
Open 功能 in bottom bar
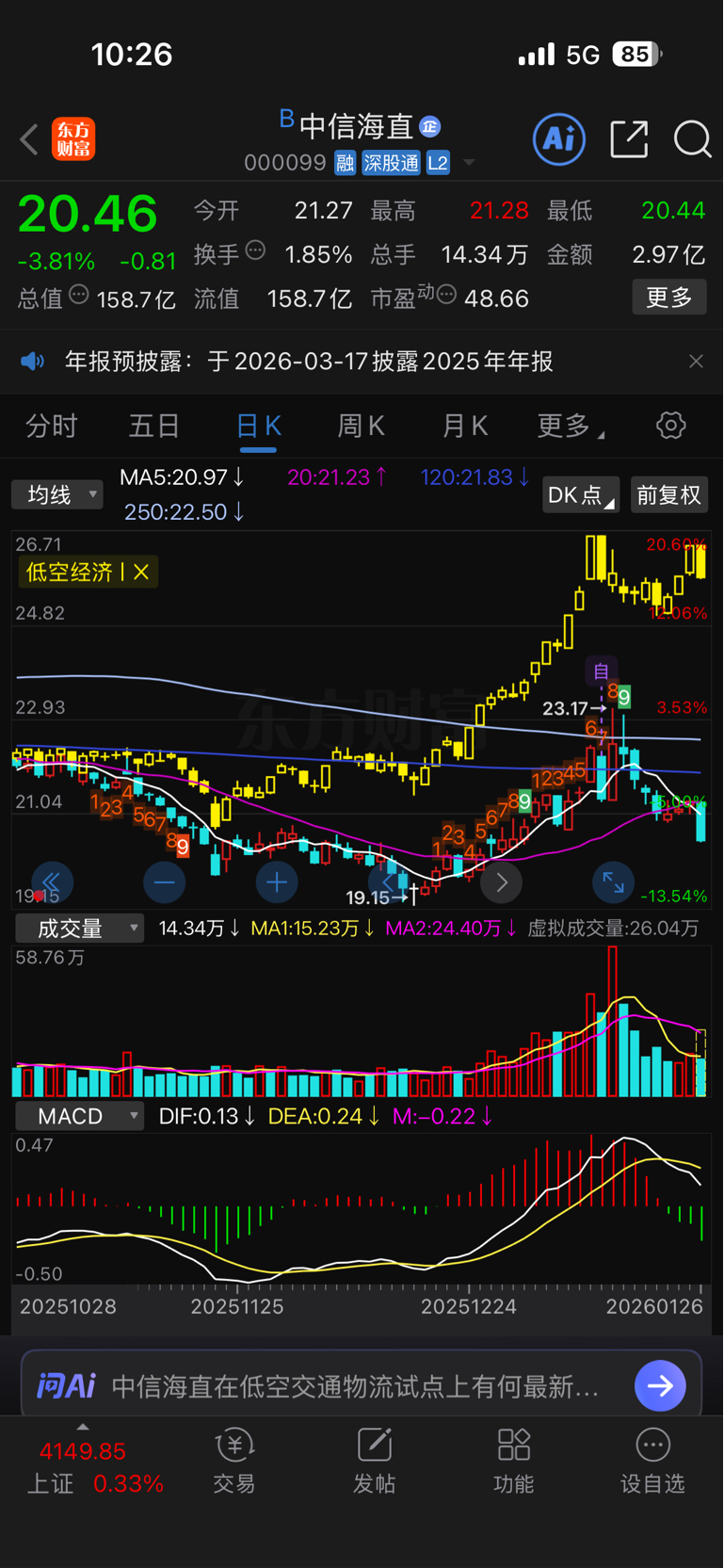(513, 1461)
